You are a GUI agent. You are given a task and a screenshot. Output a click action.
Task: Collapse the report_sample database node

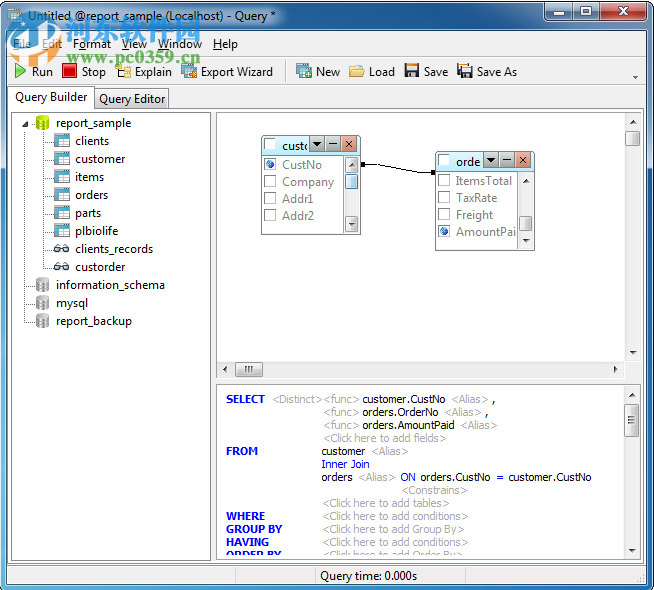26,123
